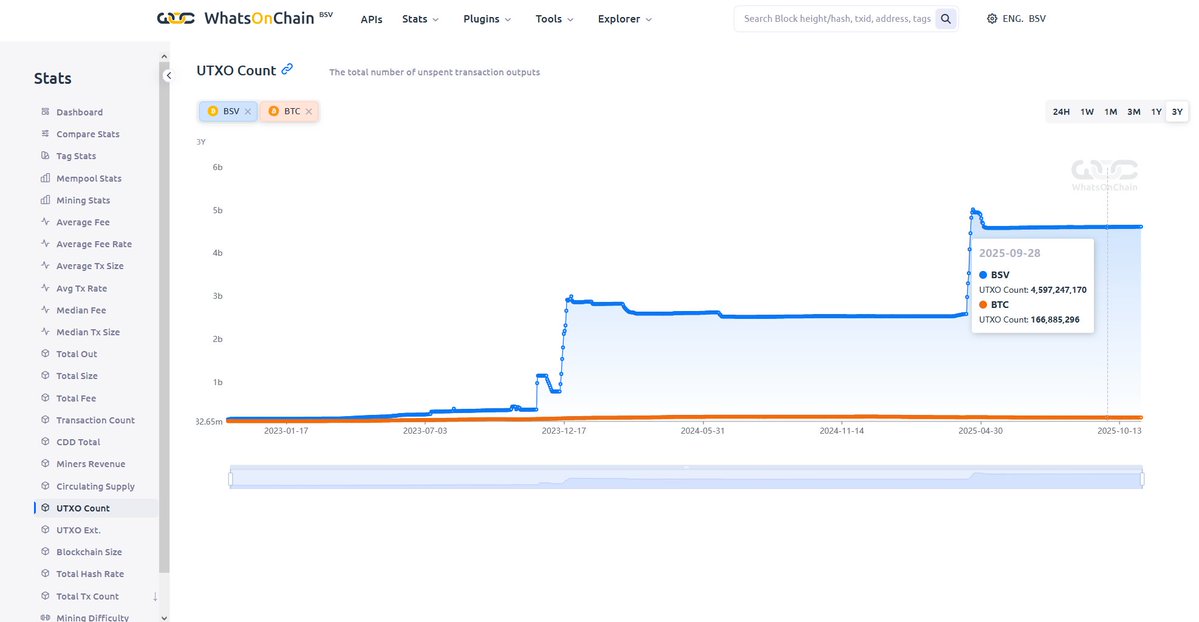Click the Tag Stats sidebar icon
This screenshot has height=622, width=1199.
[45, 155]
